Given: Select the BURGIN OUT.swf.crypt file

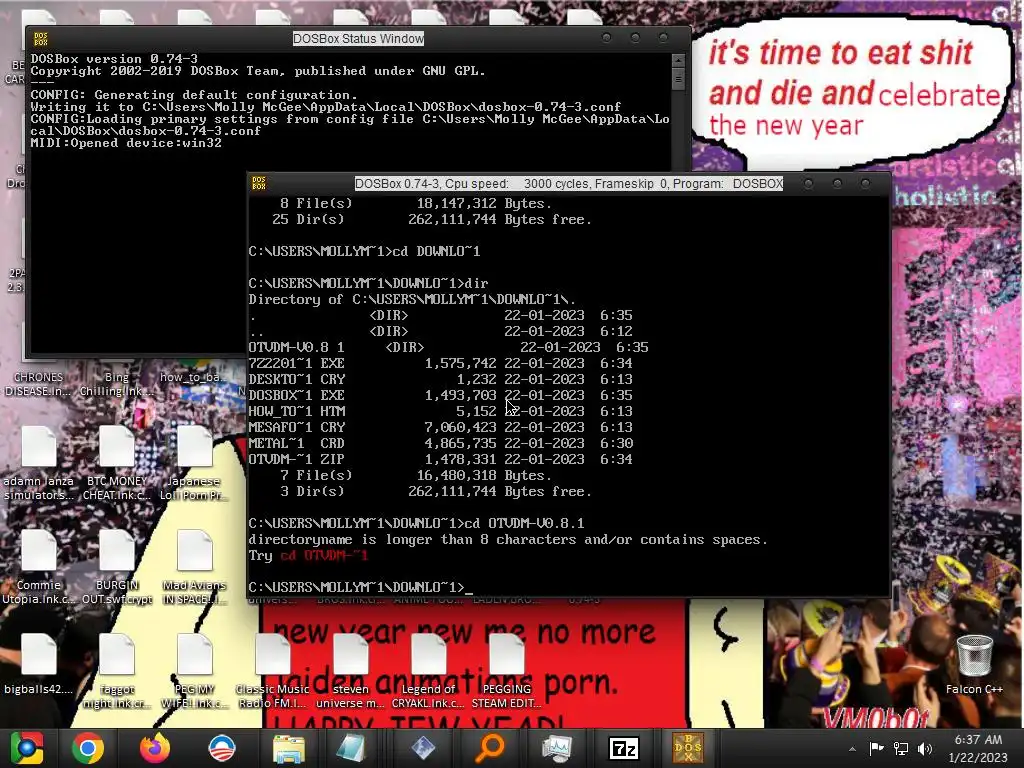Looking at the screenshot, I should (x=117, y=567).
